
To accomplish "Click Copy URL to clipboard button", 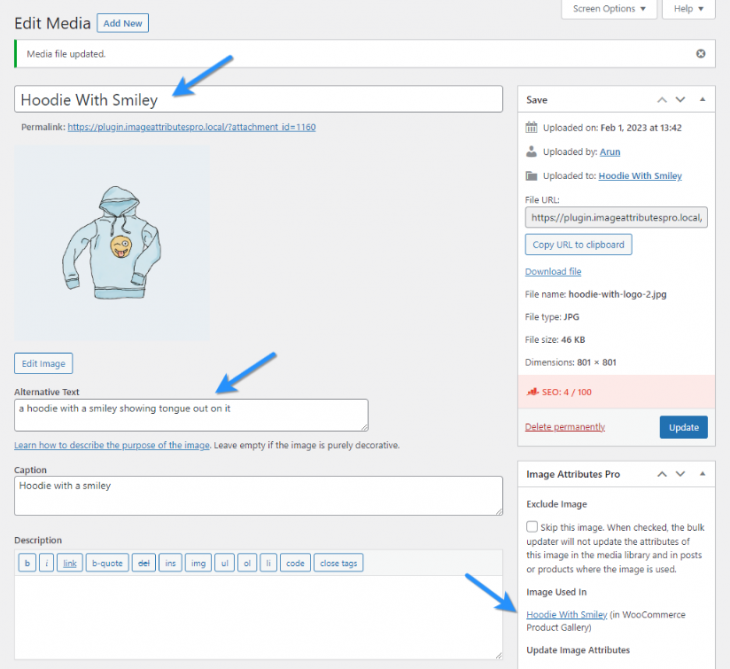I will point(578,245).
